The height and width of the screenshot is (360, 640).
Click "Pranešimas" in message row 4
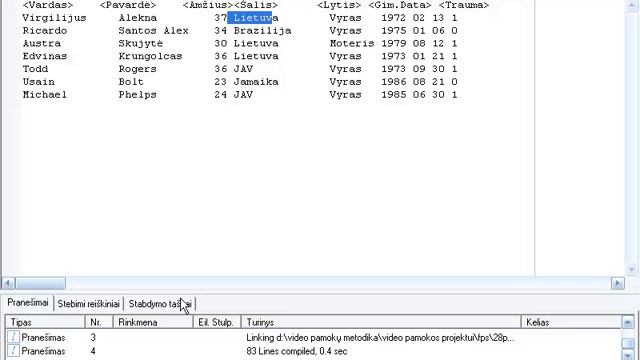pos(43,351)
